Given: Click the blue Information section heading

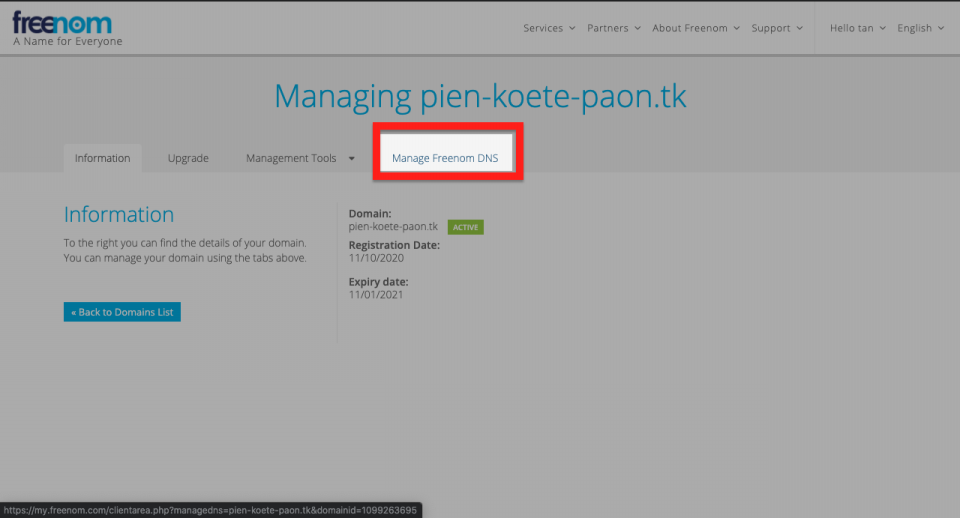Looking at the screenshot, I should pos(119,214).
